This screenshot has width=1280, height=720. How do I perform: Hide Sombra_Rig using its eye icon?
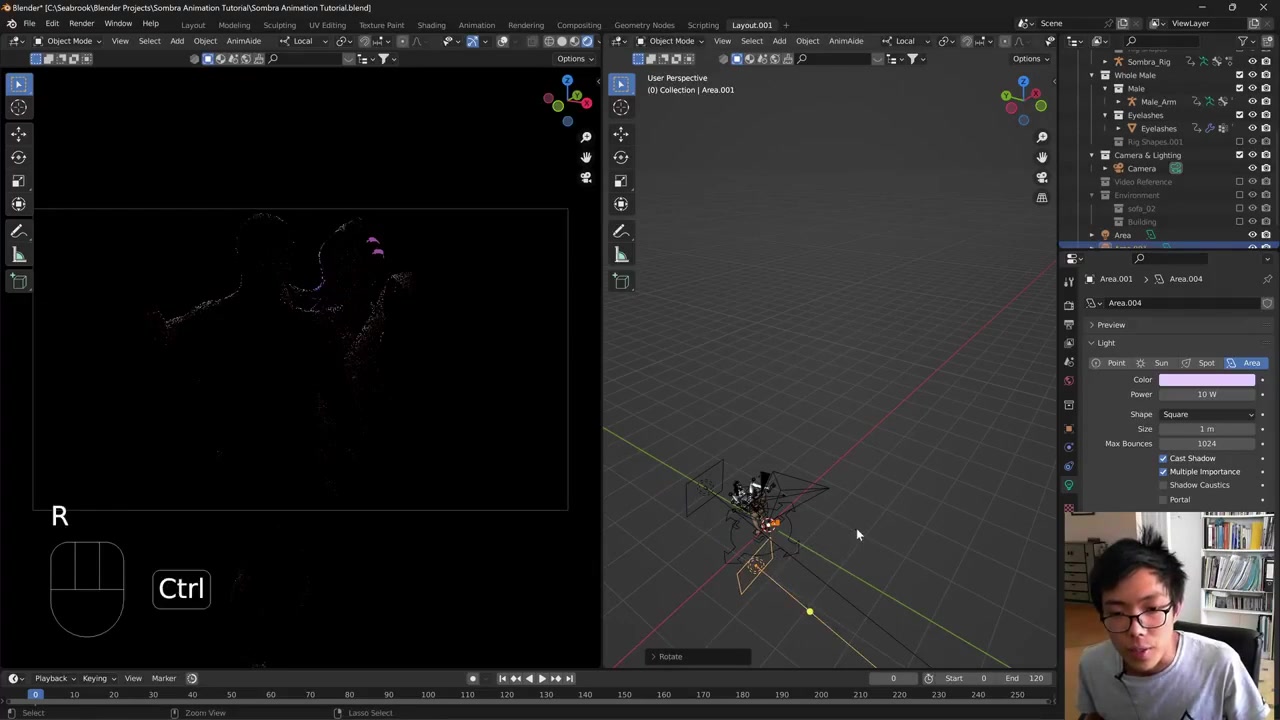pos(1252,62)
